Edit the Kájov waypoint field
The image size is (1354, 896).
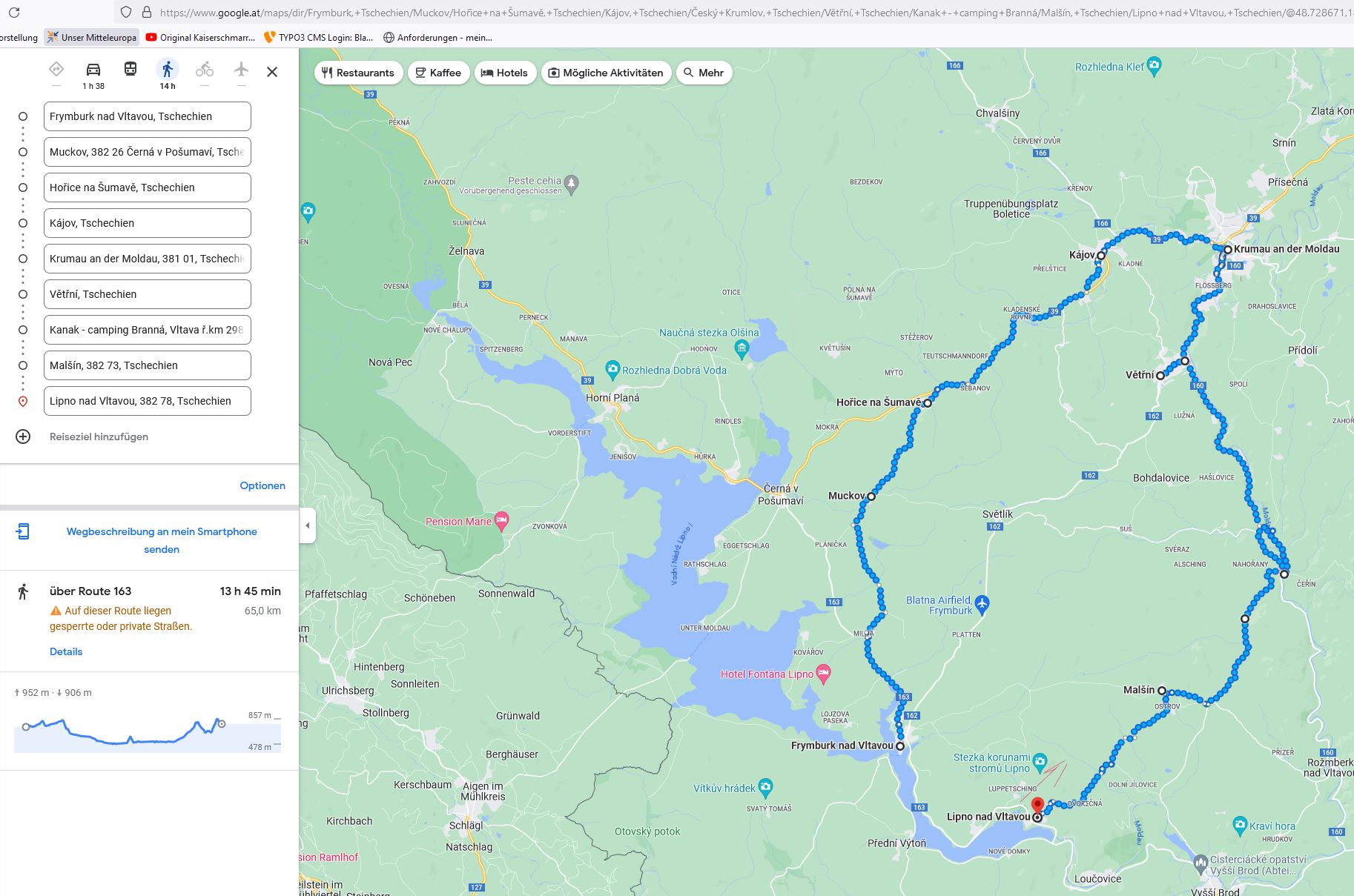click(x=148, y=223)
